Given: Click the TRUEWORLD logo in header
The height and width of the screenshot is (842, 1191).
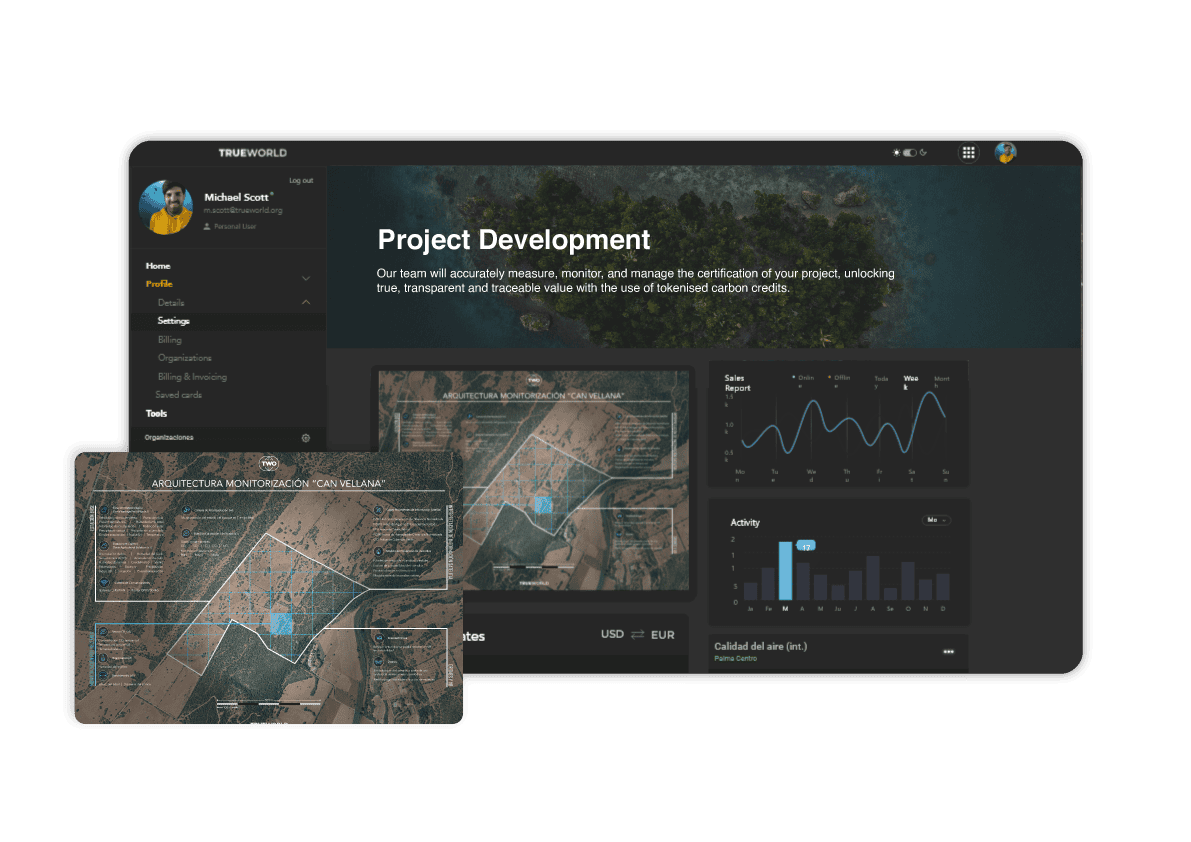Looking at the screenshot, I should point(253,153).
